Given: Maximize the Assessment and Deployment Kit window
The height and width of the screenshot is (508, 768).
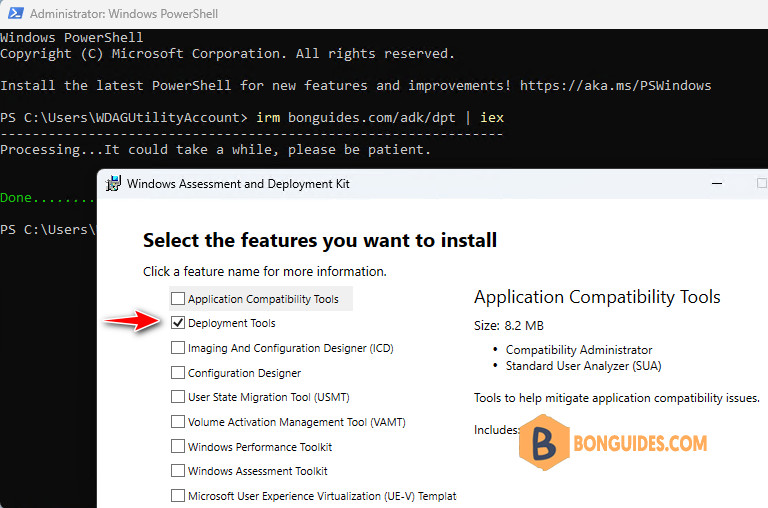Looking at the screenshot, I should coord(762,183).
